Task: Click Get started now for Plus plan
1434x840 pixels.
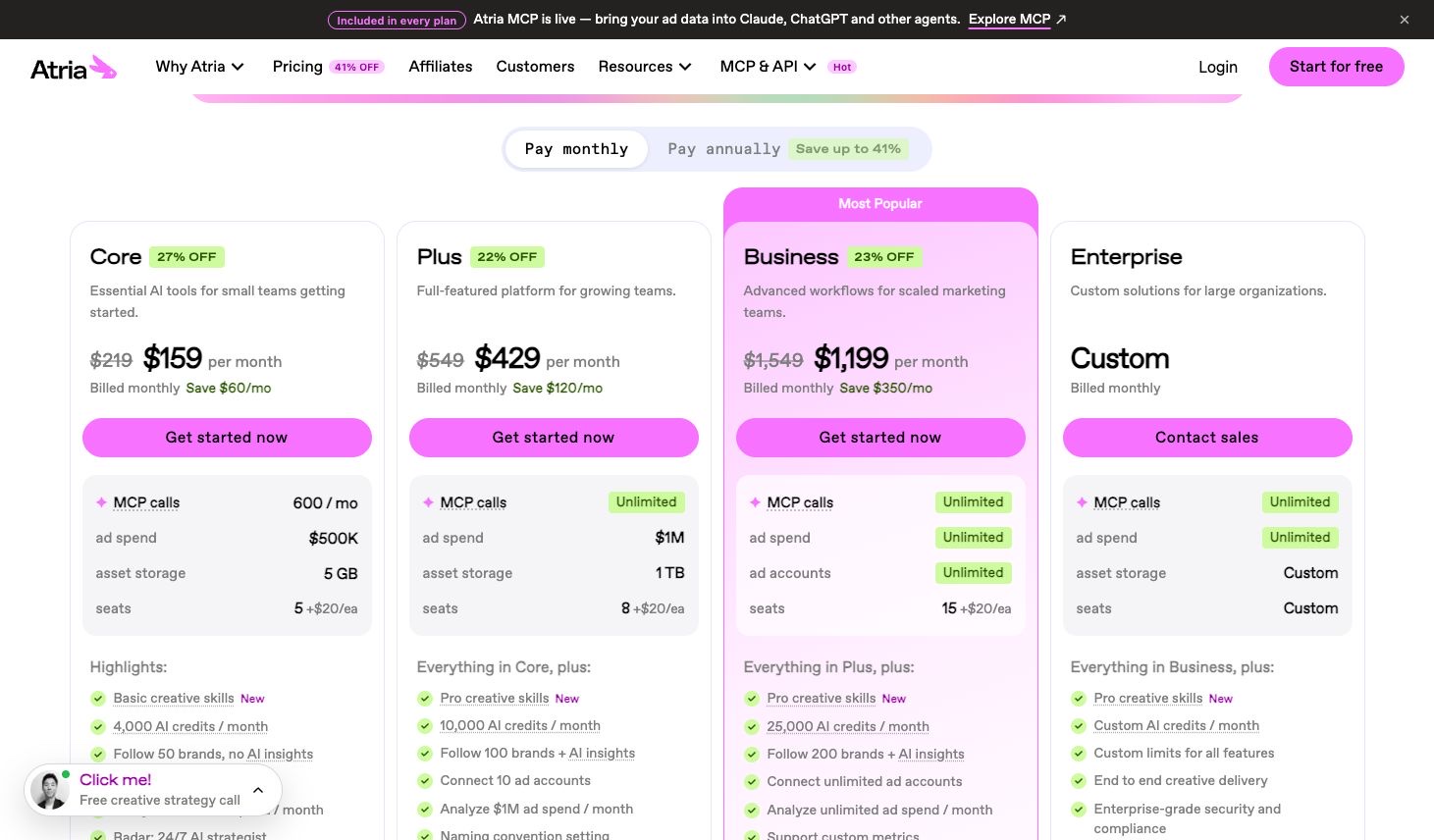Action: [x=554, y=438]
